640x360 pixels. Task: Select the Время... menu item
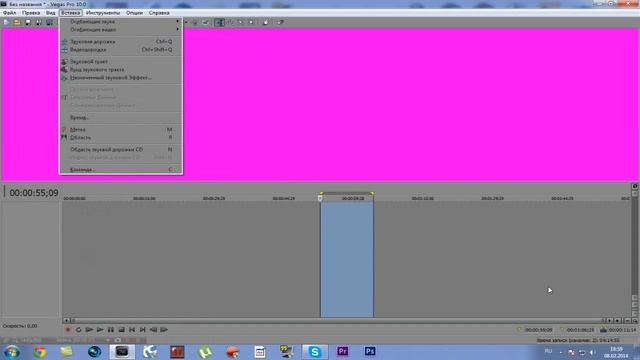[121, 118]
